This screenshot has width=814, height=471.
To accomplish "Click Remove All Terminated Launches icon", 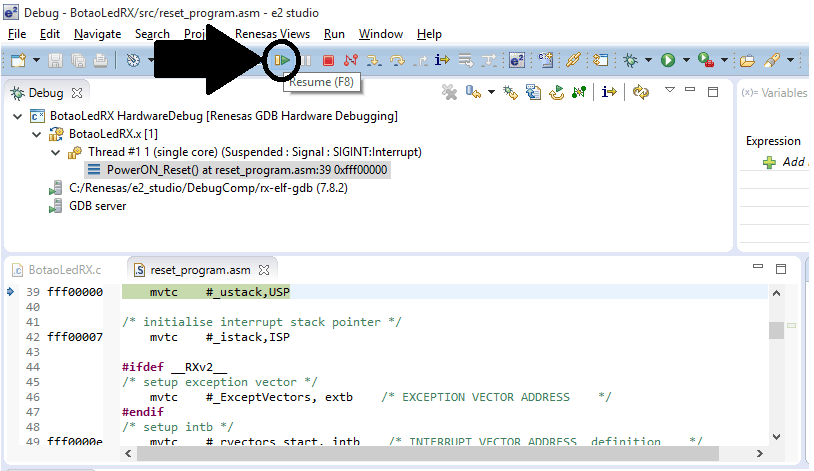I will (450, 93).
